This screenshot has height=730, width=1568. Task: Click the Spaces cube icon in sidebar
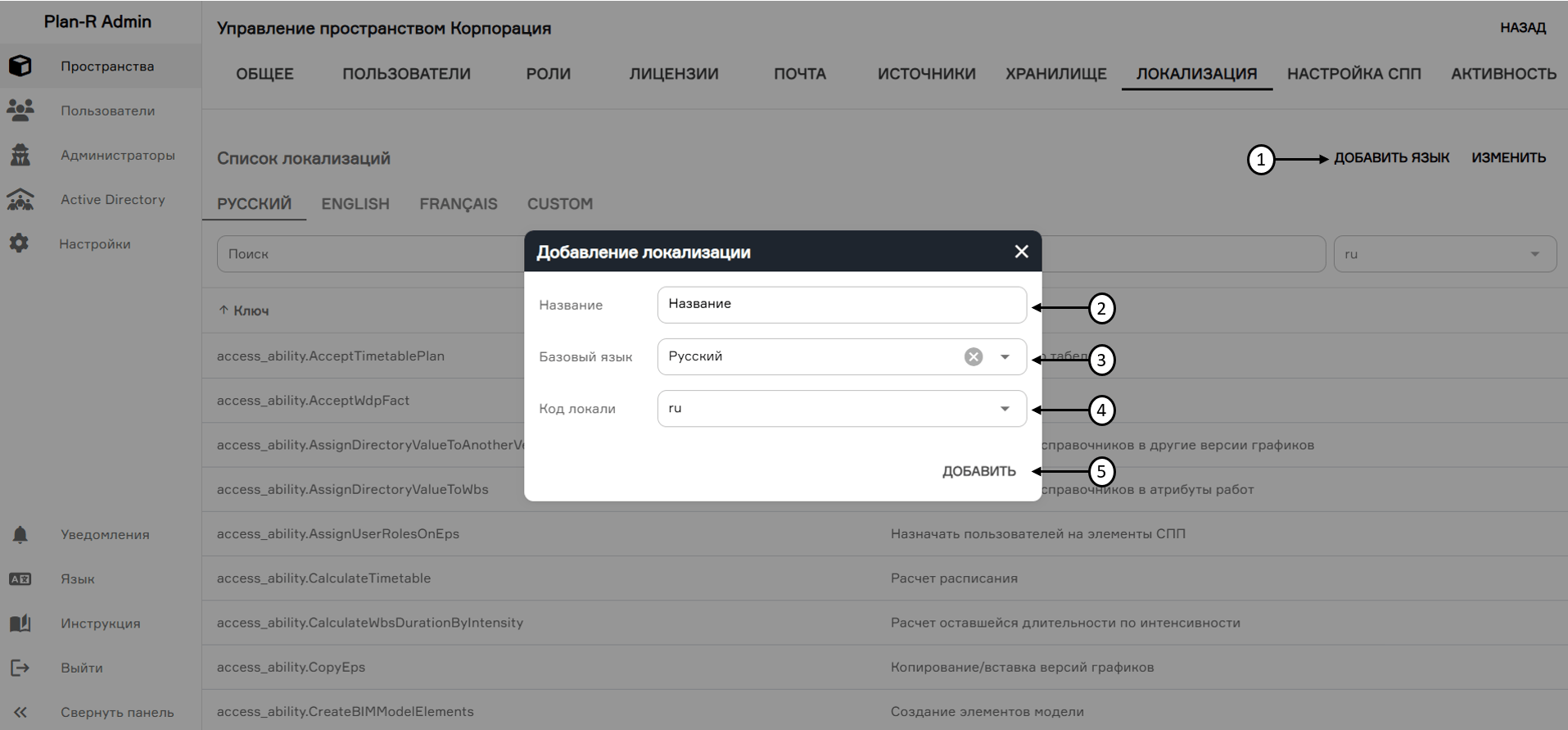(x=20, y=66)
